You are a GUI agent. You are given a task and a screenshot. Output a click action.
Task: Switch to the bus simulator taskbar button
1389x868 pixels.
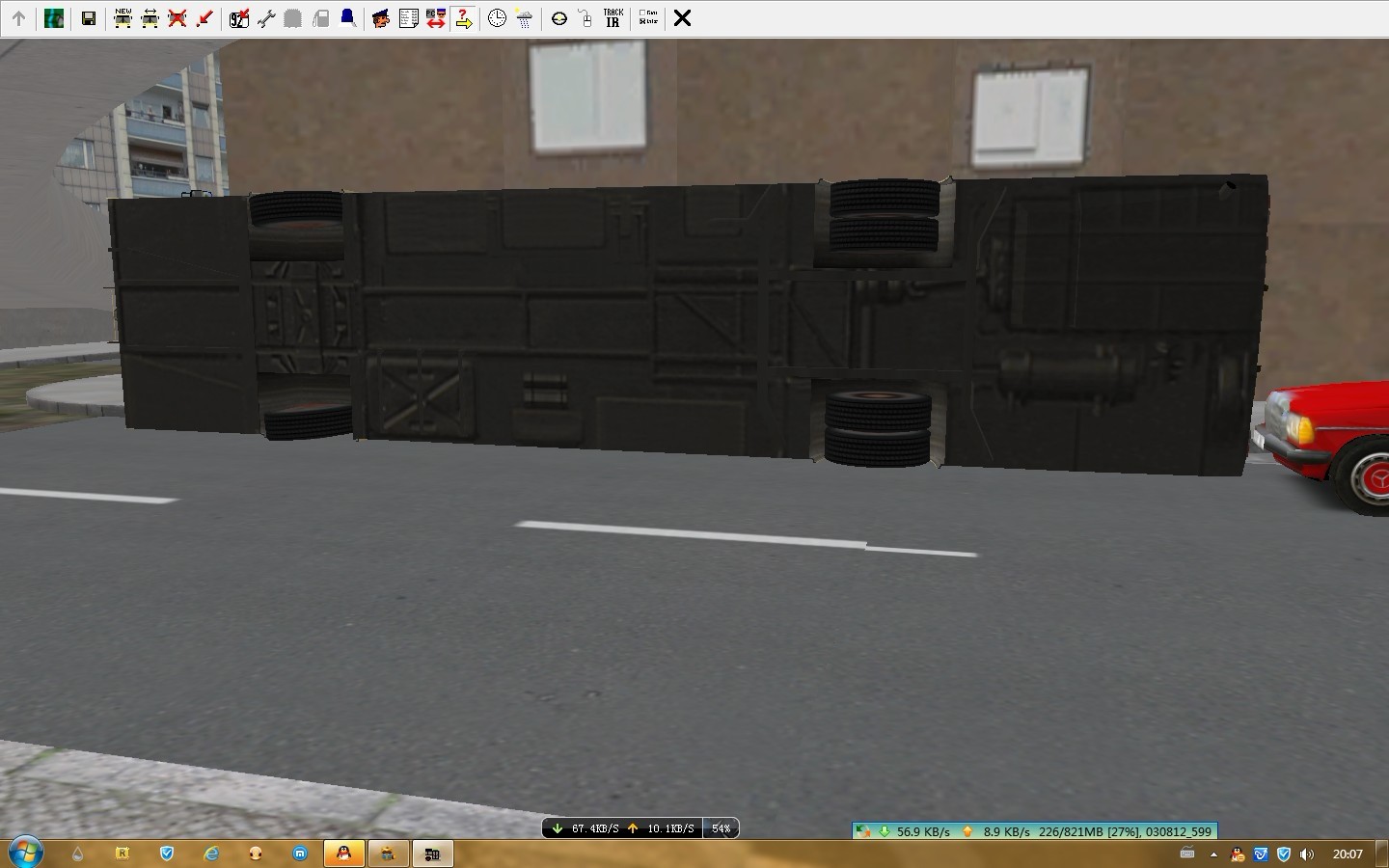point(432,854)
